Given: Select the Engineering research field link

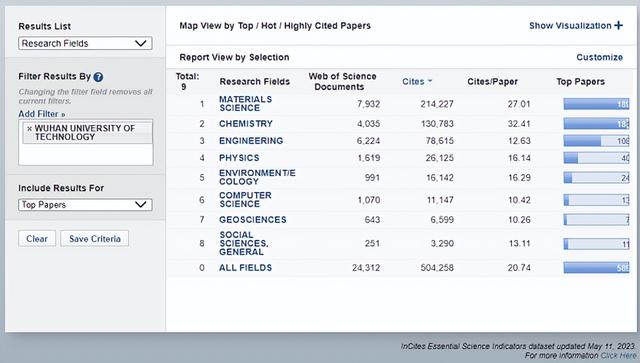Looking at the screenshot, I should [x=251, y=141].
